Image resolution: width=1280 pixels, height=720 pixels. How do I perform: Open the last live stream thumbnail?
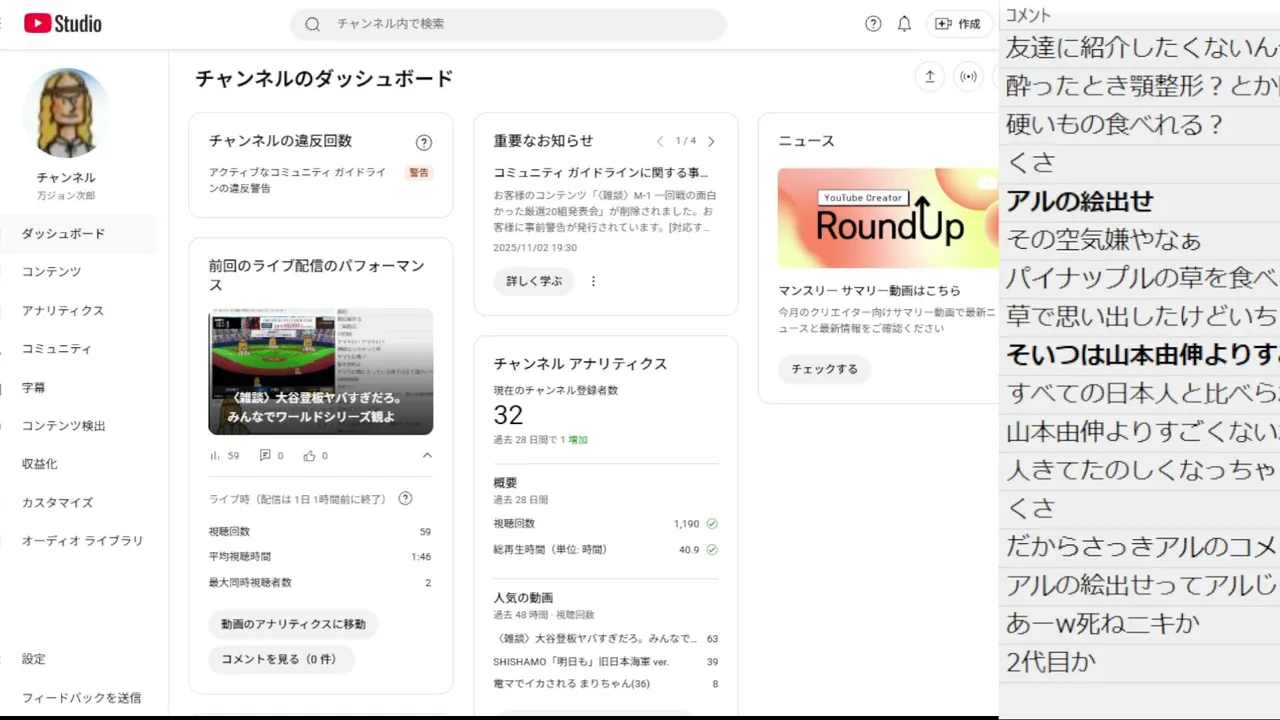click(321, 372)
